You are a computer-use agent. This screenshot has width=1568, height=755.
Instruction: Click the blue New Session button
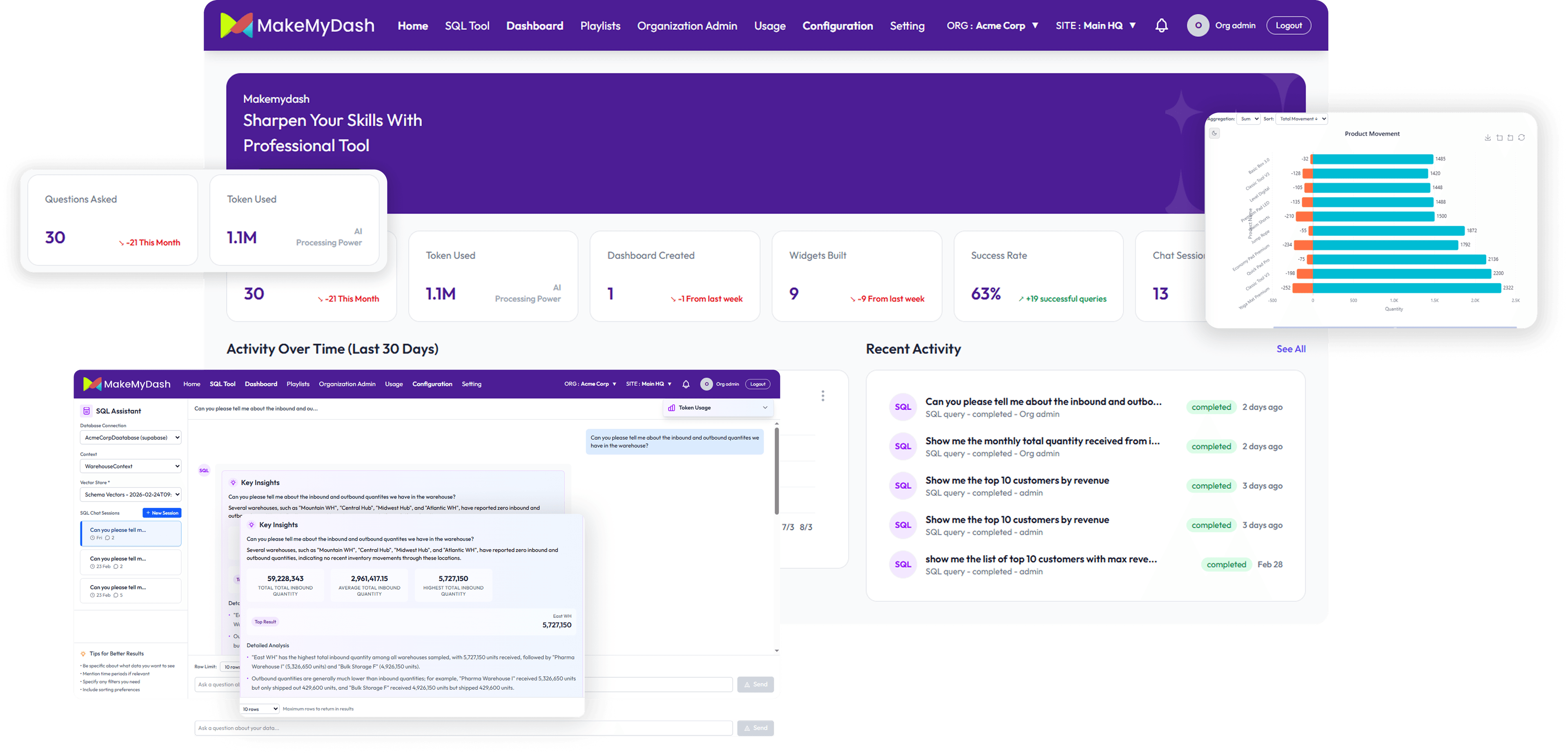(162, 513)
